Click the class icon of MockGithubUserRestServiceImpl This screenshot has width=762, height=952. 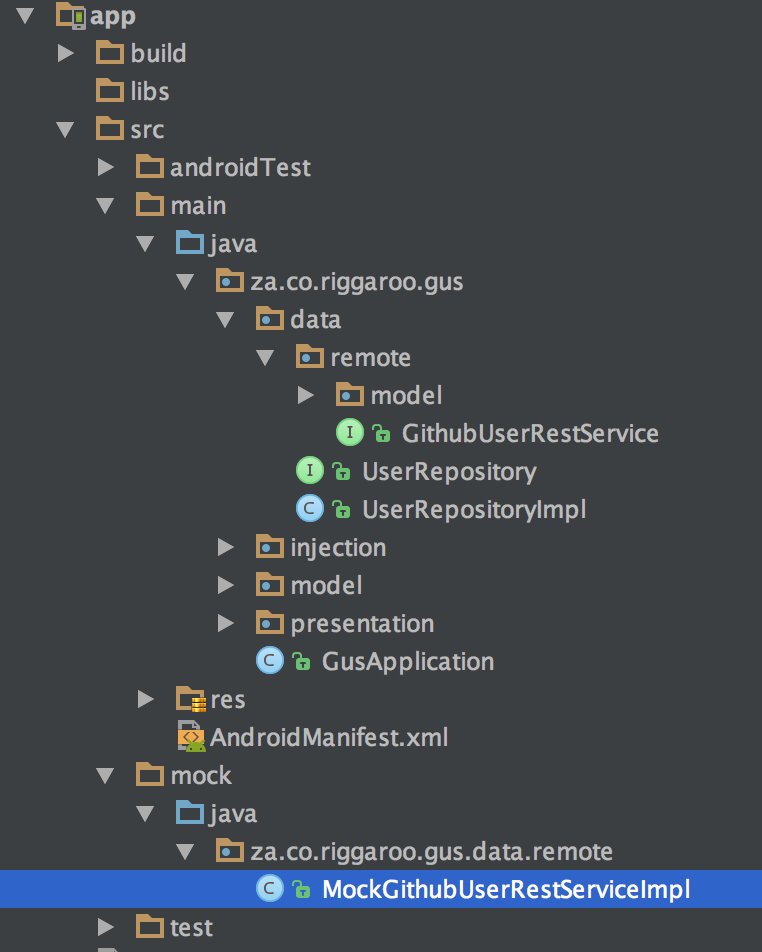click(270, 889)
